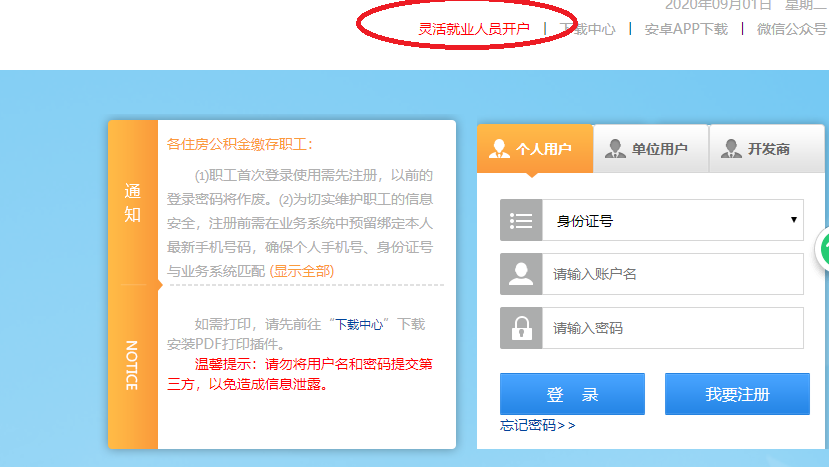Screen dimensions: 829x467
Task: Open 下载中心 in the top navigation
Action: pos(587,29)
